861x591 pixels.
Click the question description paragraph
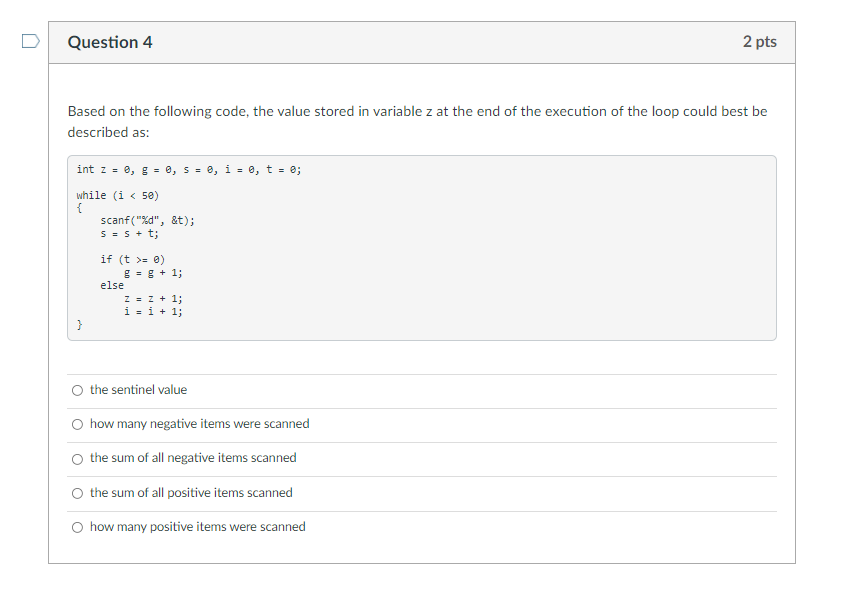418,121
